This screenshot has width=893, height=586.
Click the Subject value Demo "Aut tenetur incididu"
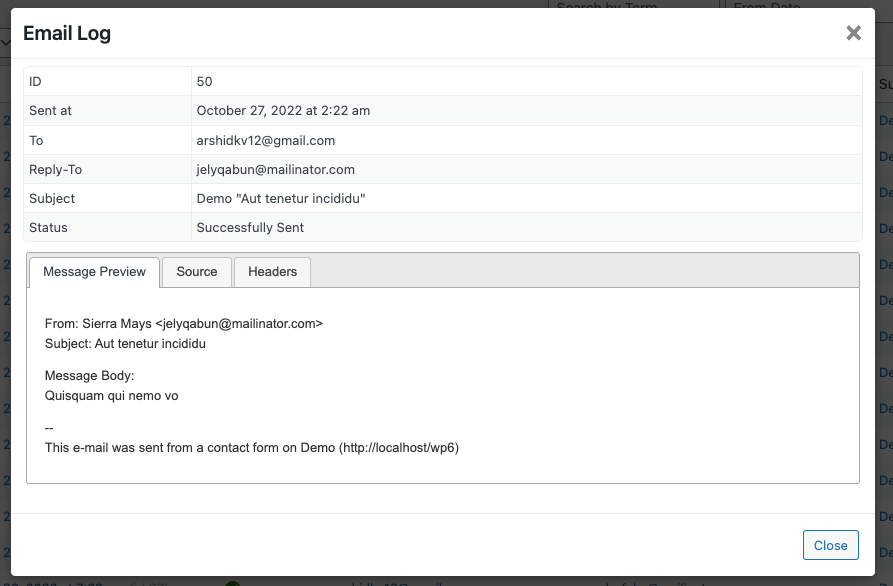coord(281,198)
